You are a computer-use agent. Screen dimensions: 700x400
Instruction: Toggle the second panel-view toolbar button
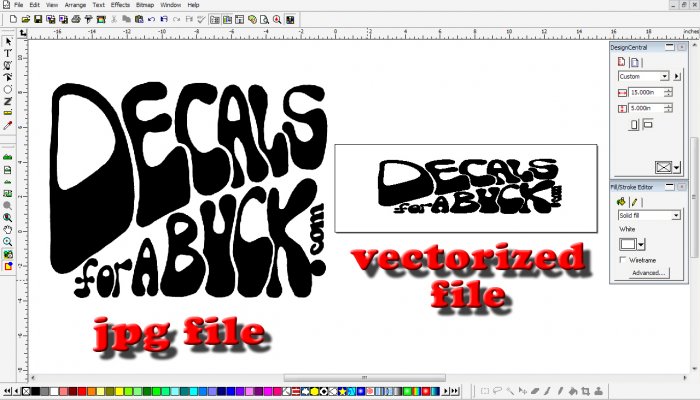tap(227, 19)
